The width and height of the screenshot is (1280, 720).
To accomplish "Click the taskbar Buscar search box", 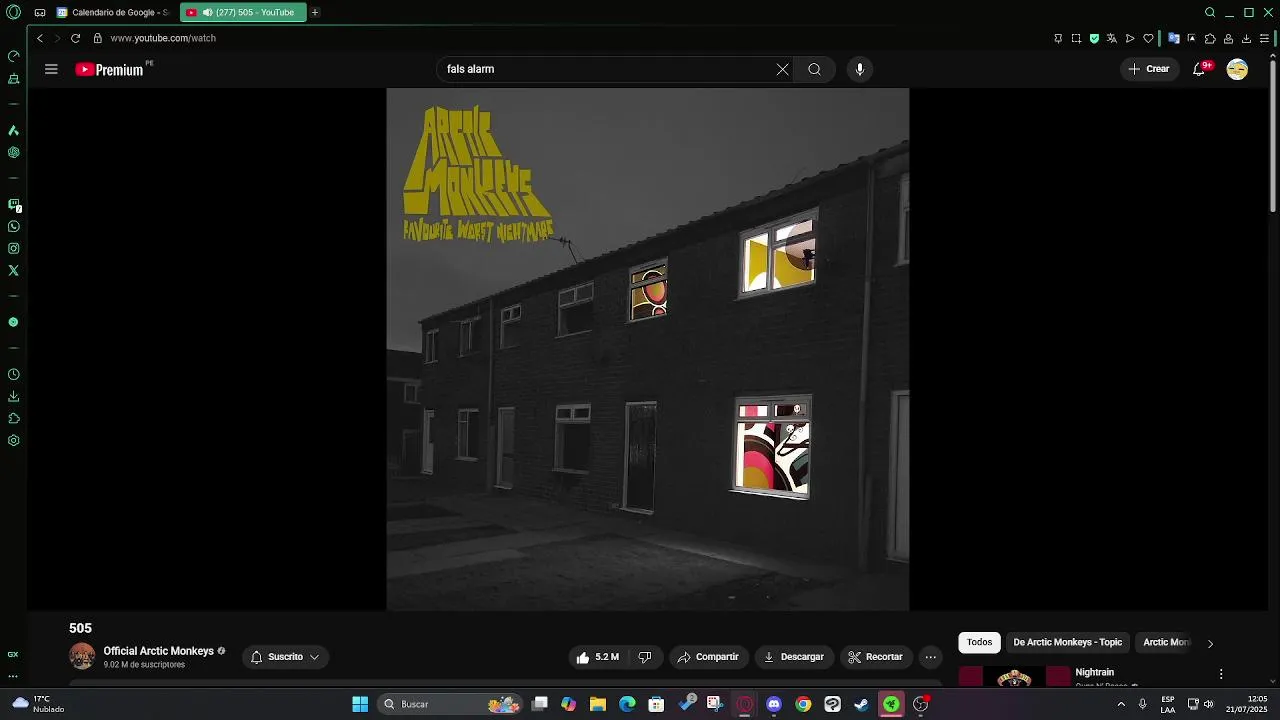I will point(452,704).
